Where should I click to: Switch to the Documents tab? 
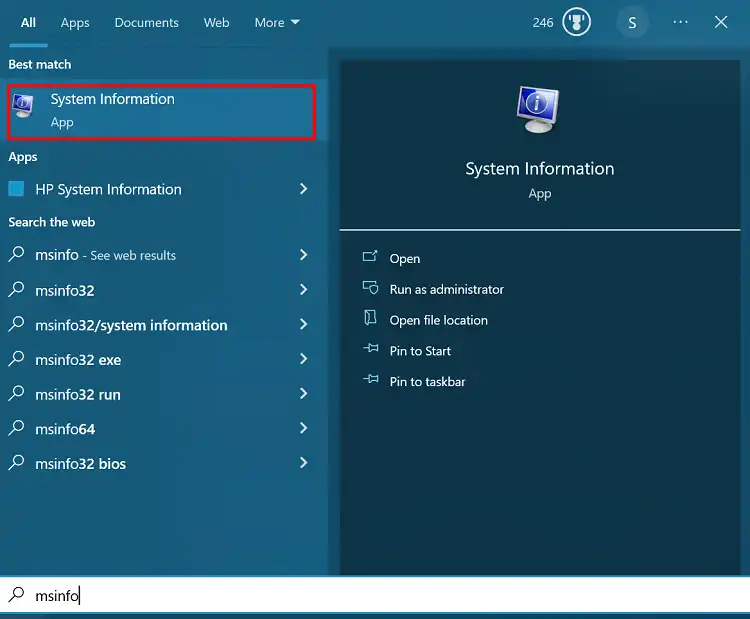point(146,22)
